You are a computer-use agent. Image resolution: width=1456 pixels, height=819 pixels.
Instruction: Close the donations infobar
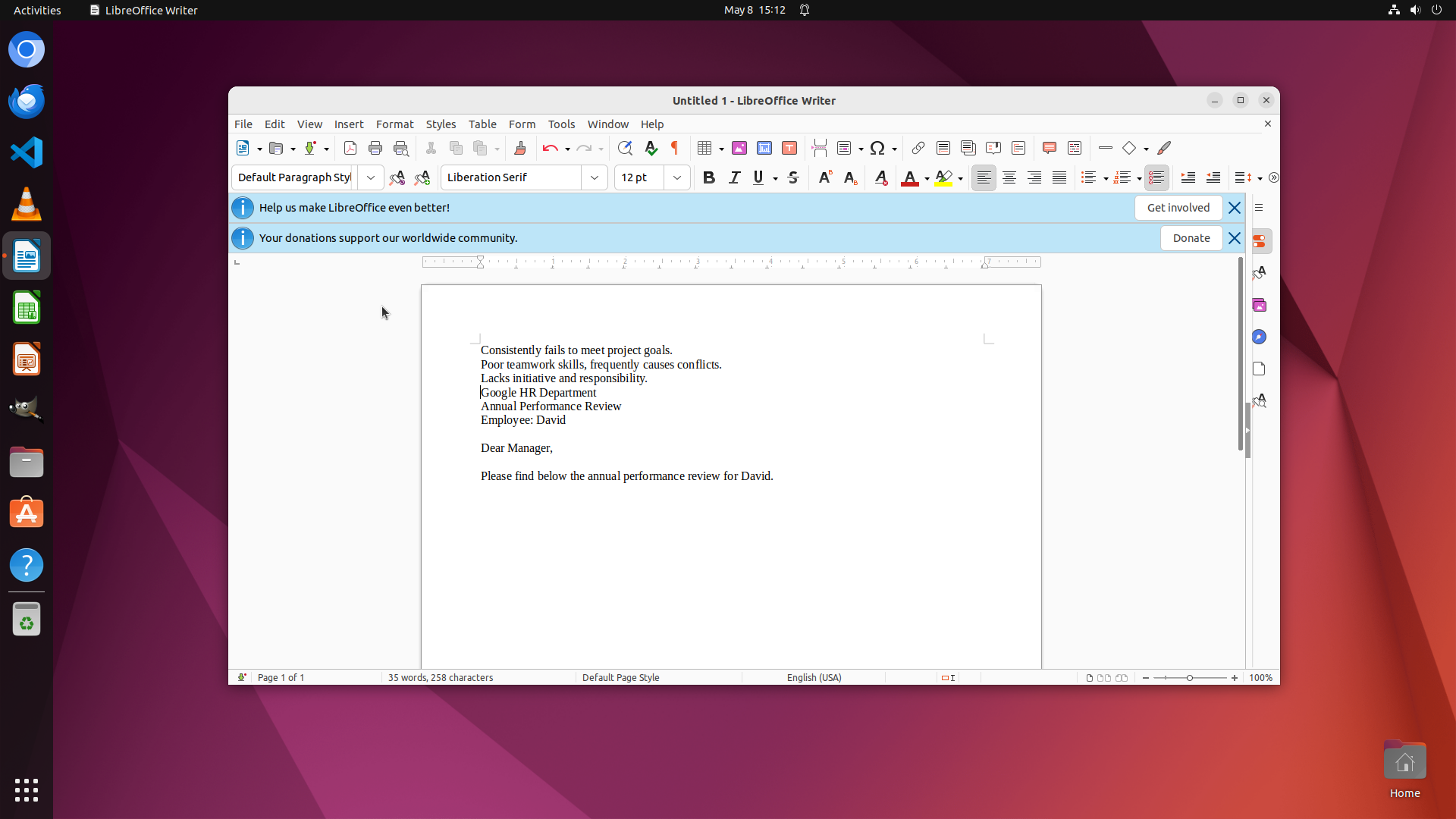point(1234,238)
